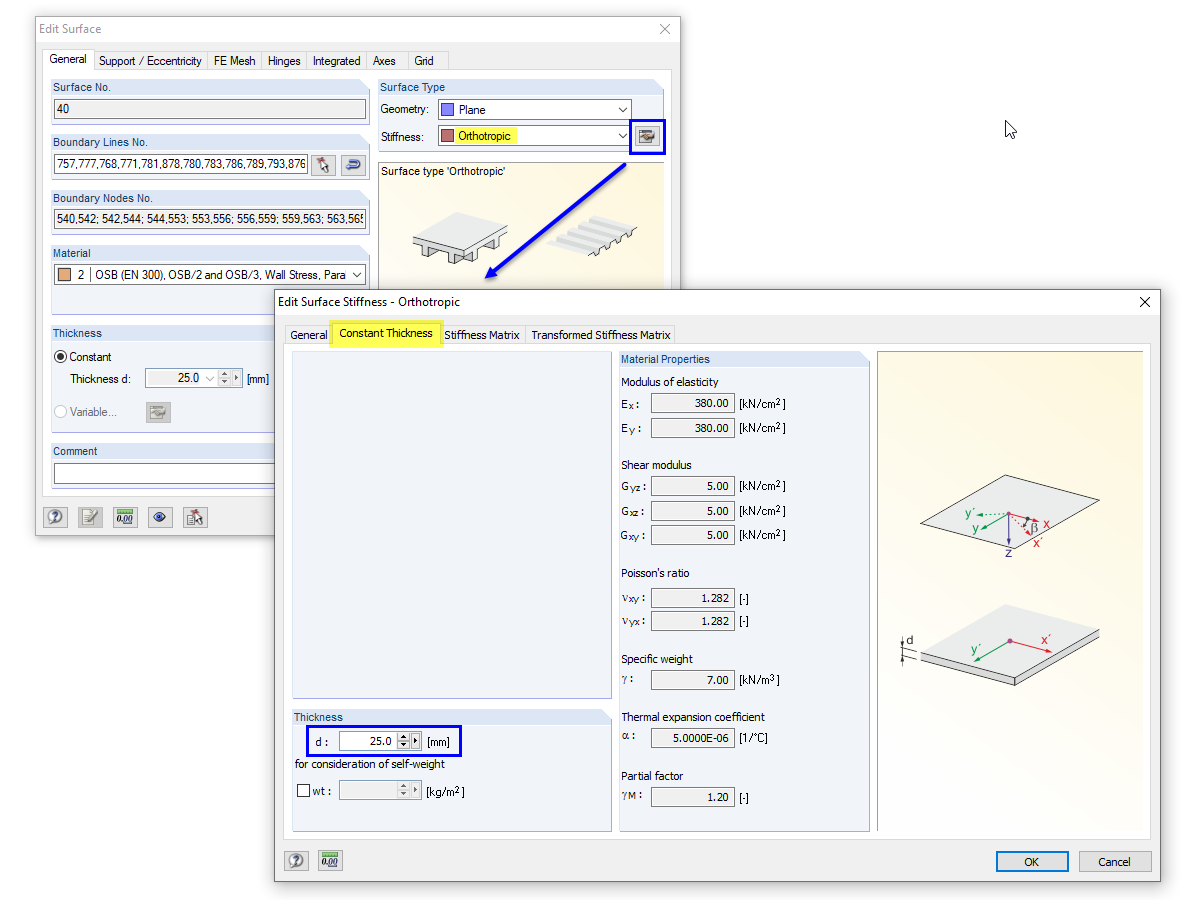The height and width of the screenshot is (900, 1200).
Task: Open units settings in the stiffness dialog
Action: [x=330, y=859]
